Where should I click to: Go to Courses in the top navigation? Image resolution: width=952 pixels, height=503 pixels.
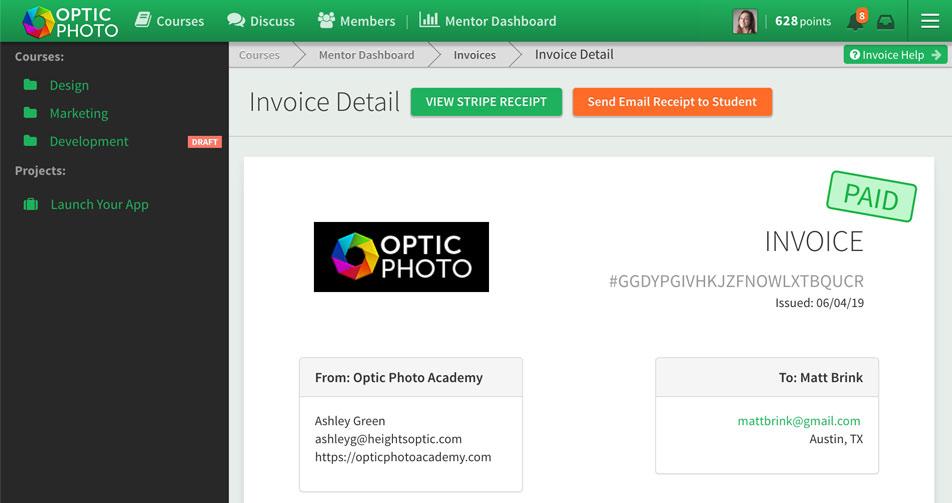[180, 21]
